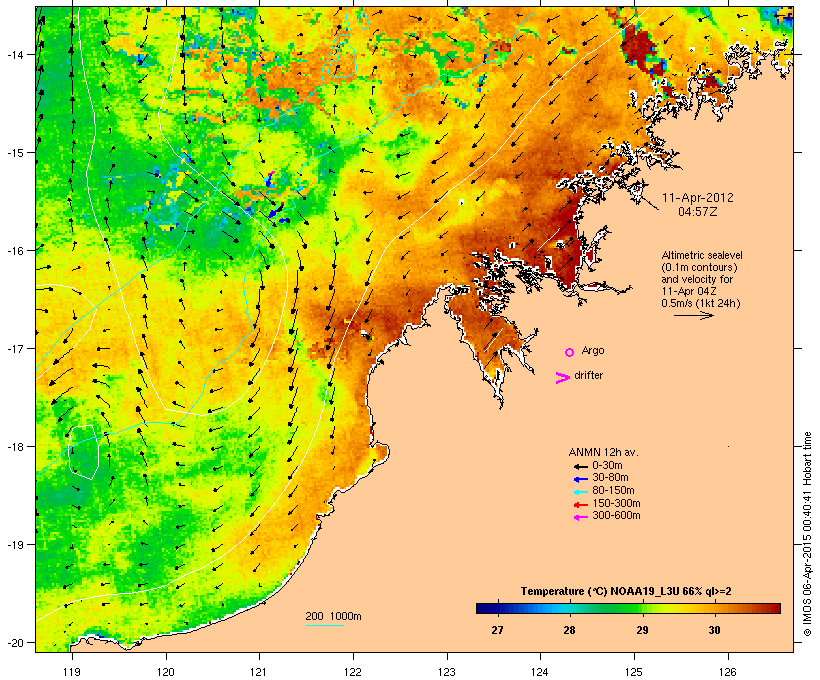Screen dimensions: 820x680
Task: Click longitude axis label 126
Action: [728, 672]
